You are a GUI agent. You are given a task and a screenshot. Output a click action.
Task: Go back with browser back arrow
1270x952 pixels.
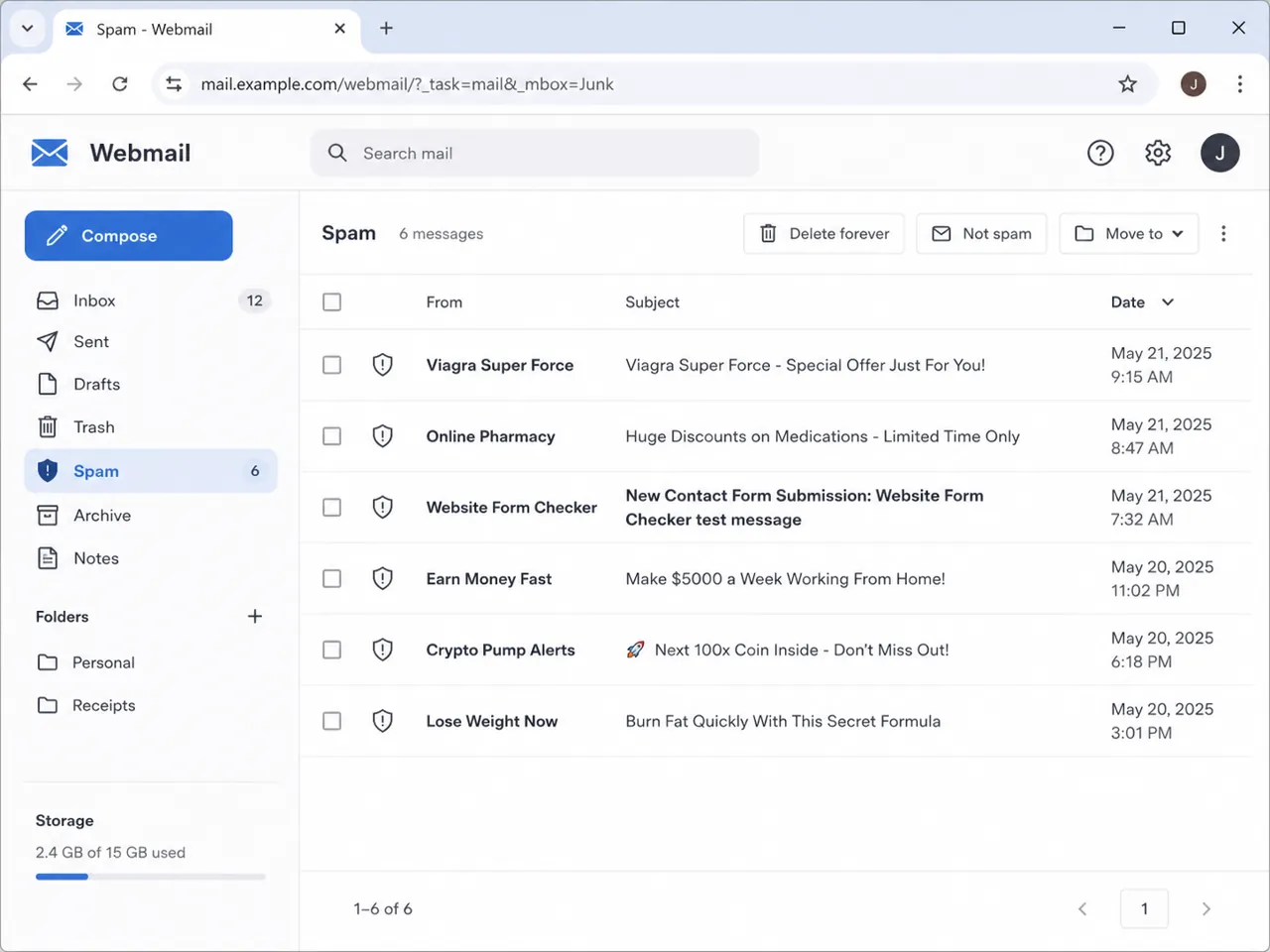pyautogui.click(x=30, y=84)
